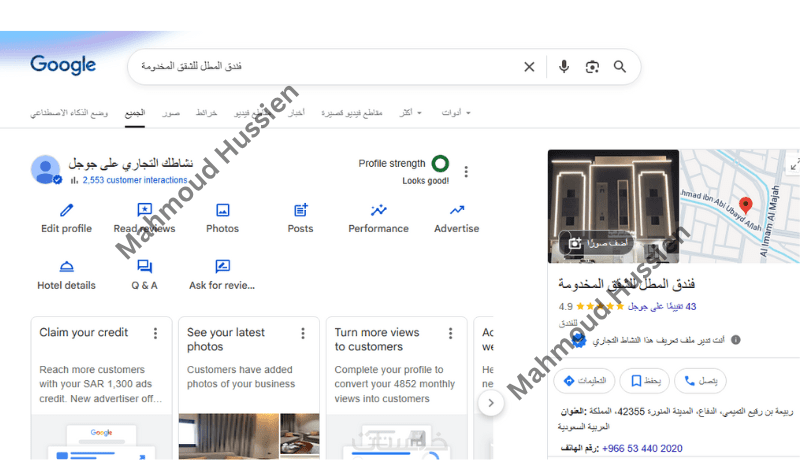Click phone number +966 53 440 2020

[x=642, y=448]
